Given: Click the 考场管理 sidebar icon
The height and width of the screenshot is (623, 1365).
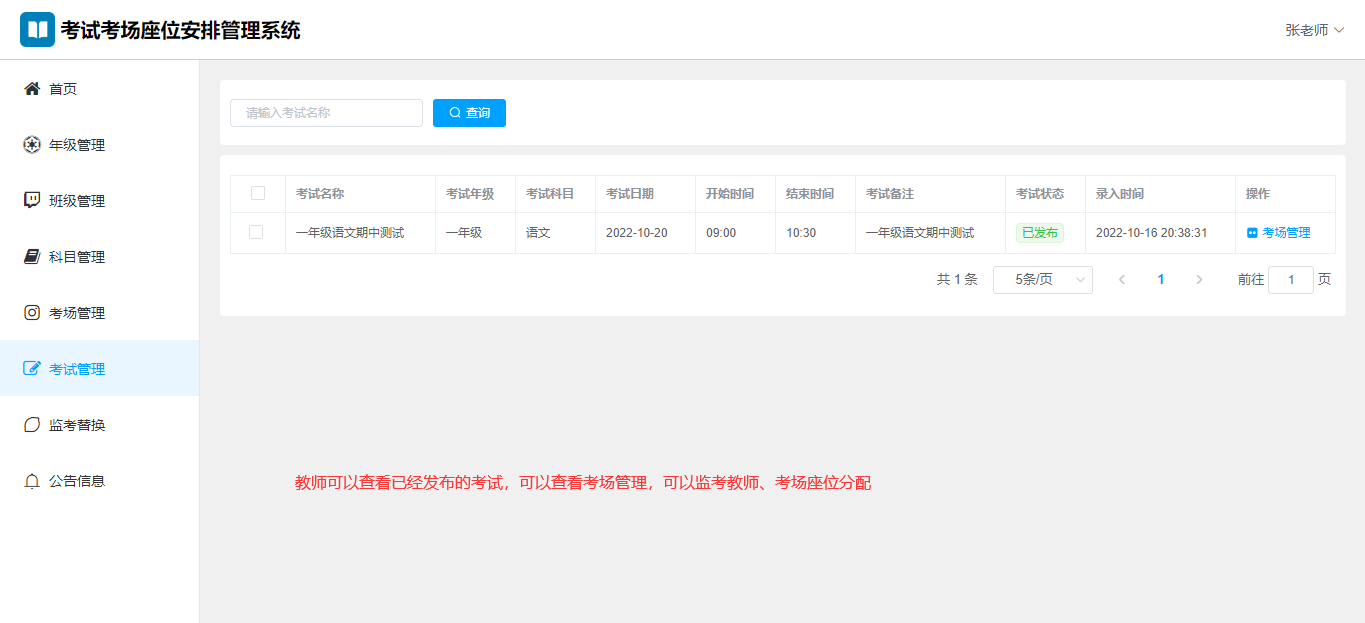Looking at the screenshot, I should [32, 313].
